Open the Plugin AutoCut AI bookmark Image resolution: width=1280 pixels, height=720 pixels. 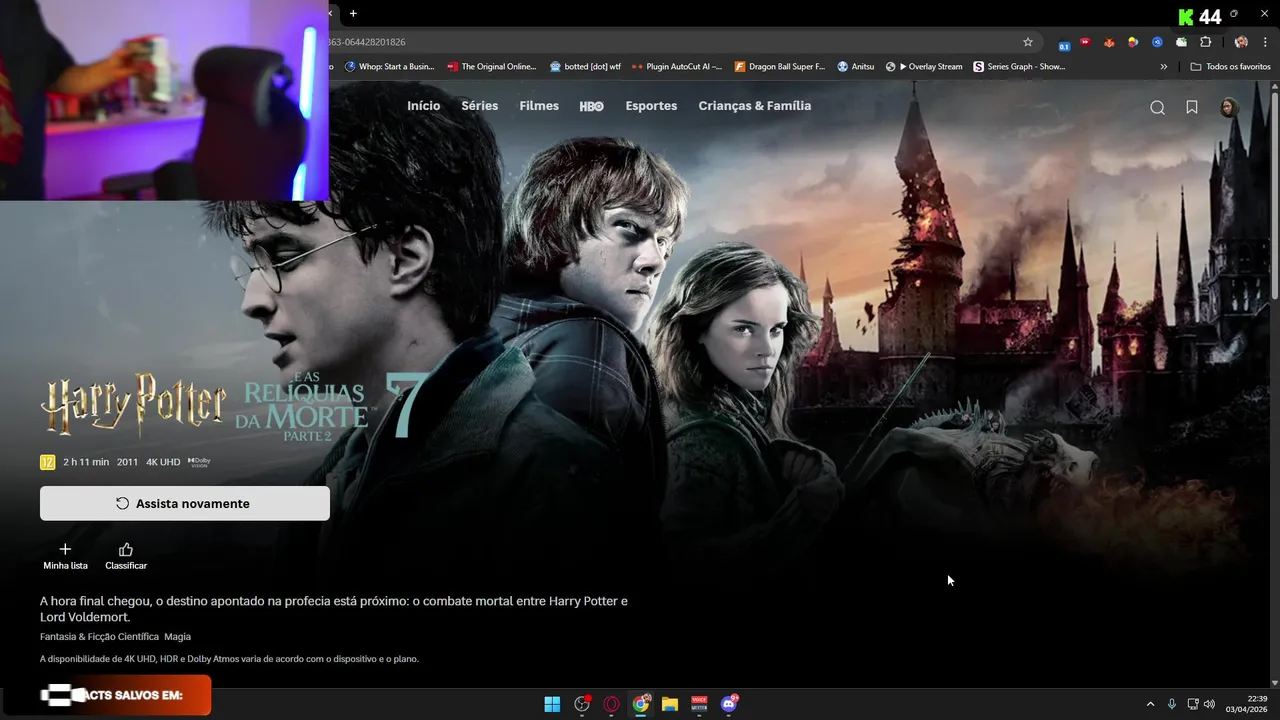[x=677, y=67]
